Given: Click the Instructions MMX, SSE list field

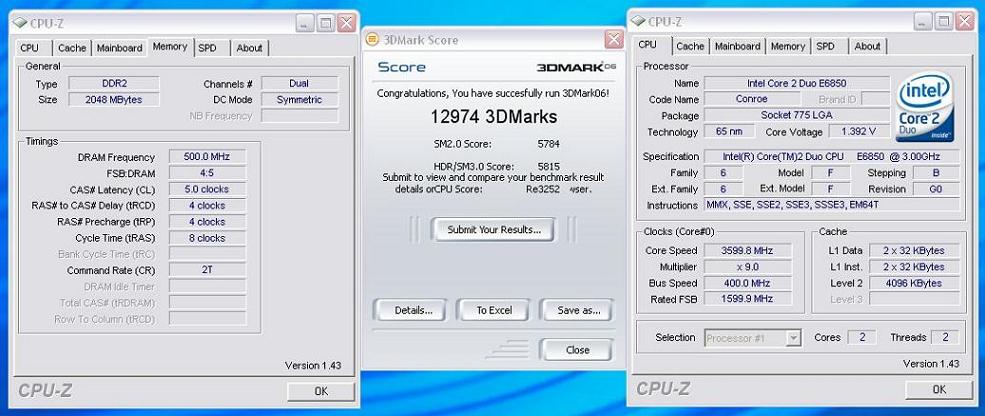Looking at the screenshot, I should click(x=832, y=205).
